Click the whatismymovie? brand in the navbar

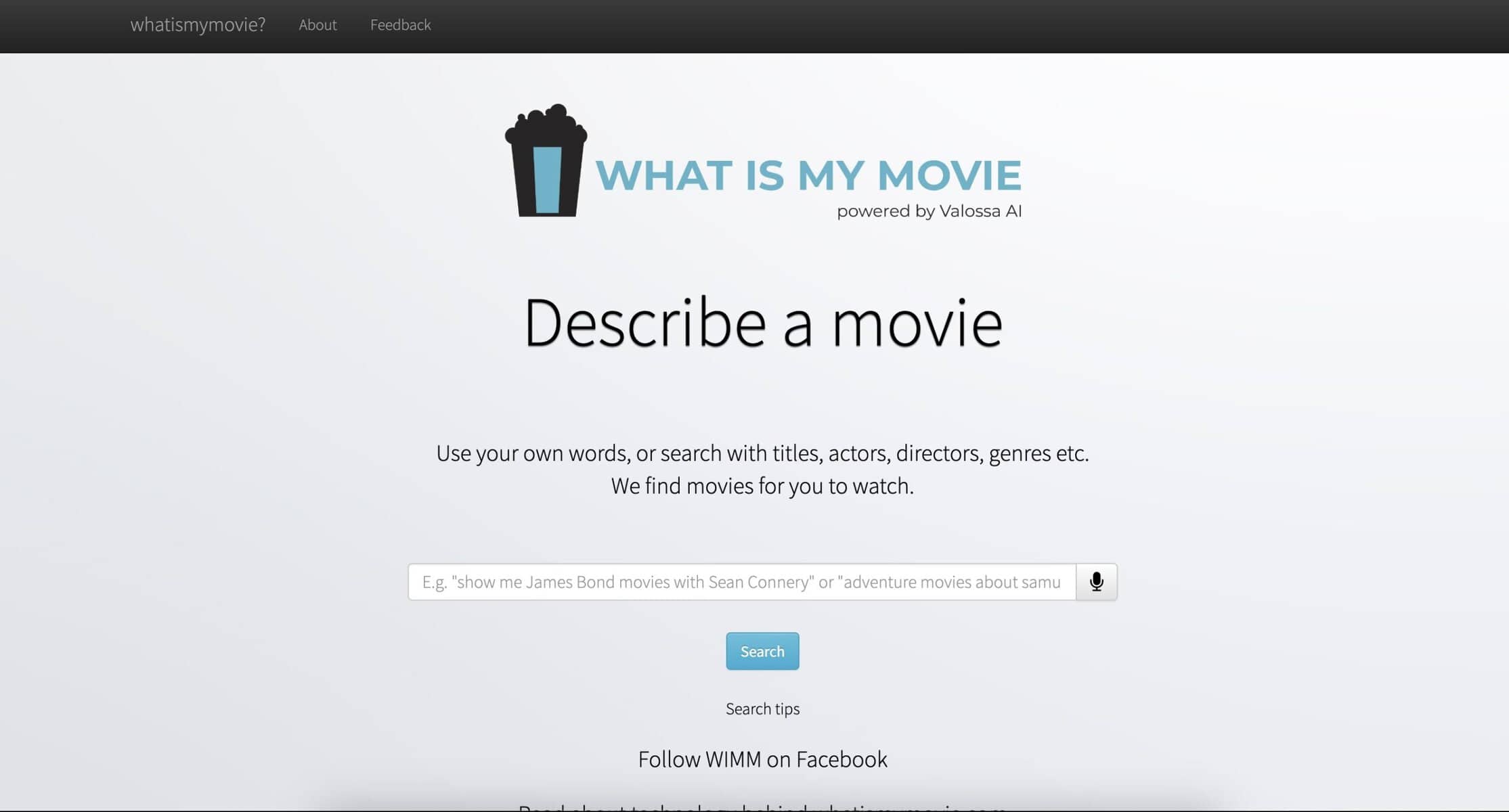pos(197,24)
